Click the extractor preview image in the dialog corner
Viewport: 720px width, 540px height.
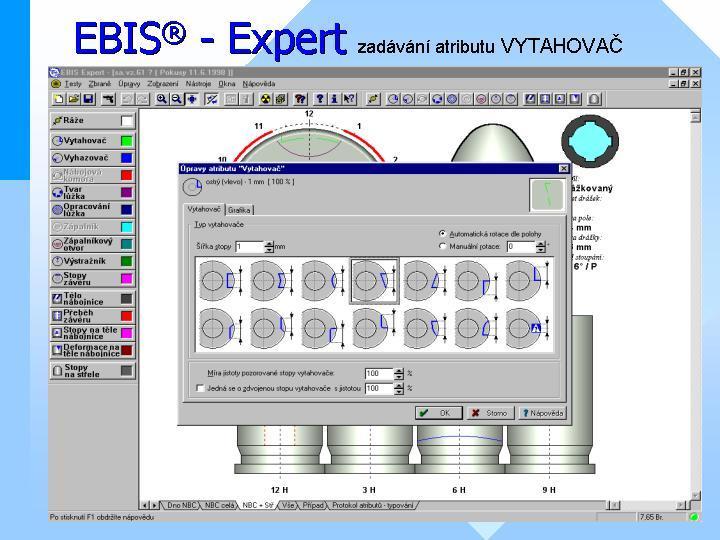pos(547,195)
